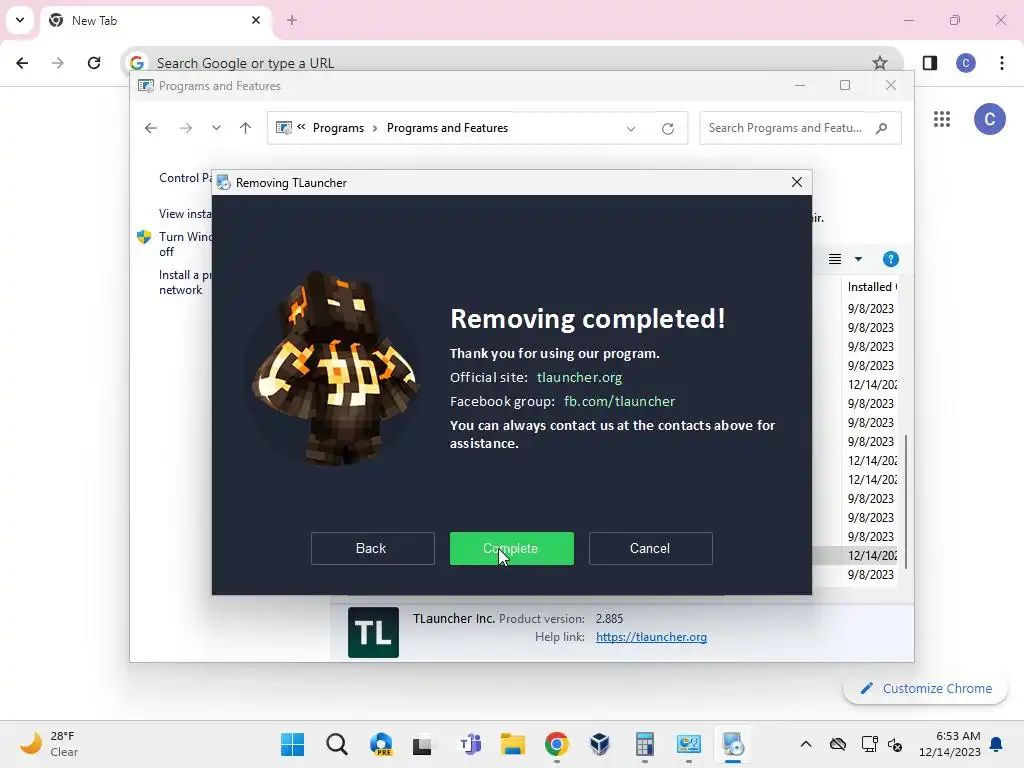Open the Windows Start menu
The height and width of the screenshot is (768, 1024).
pyautogui.click(x=293, y=744)
